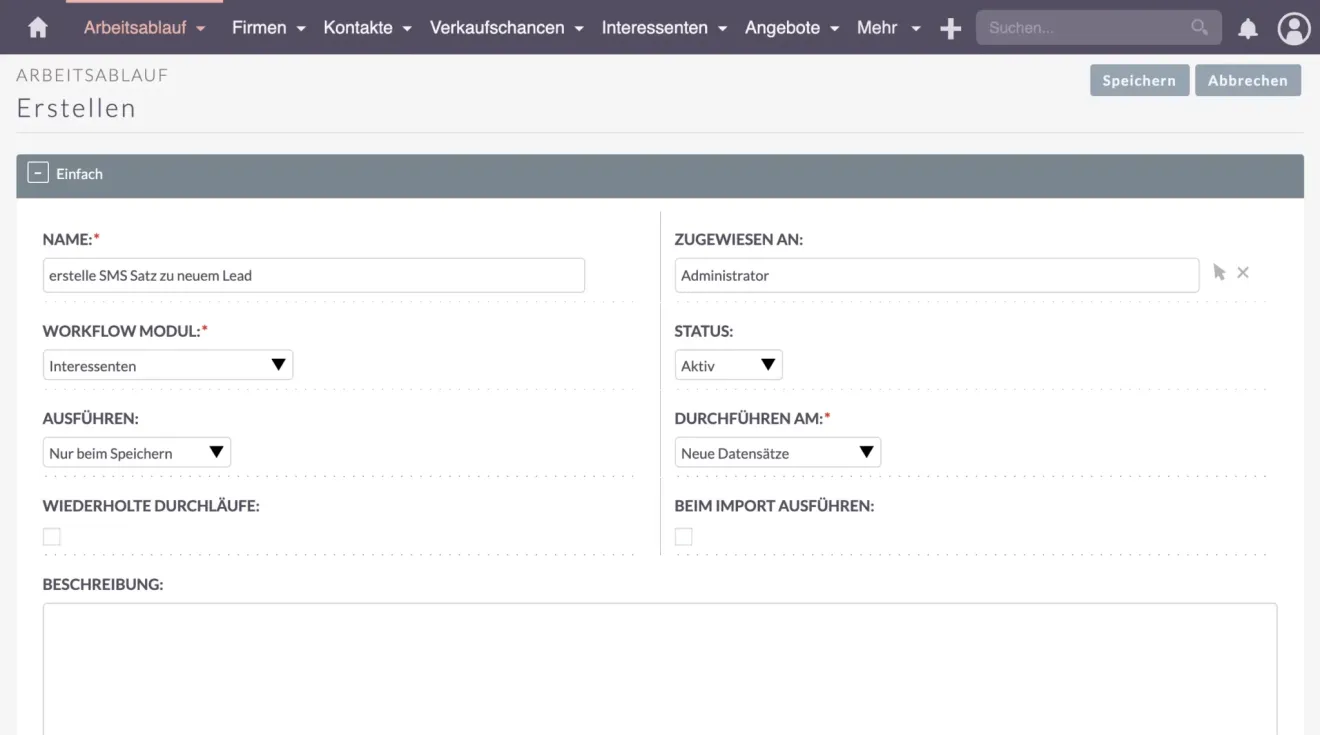Click the home icon in the navigation bar

[x=38, y=27]
